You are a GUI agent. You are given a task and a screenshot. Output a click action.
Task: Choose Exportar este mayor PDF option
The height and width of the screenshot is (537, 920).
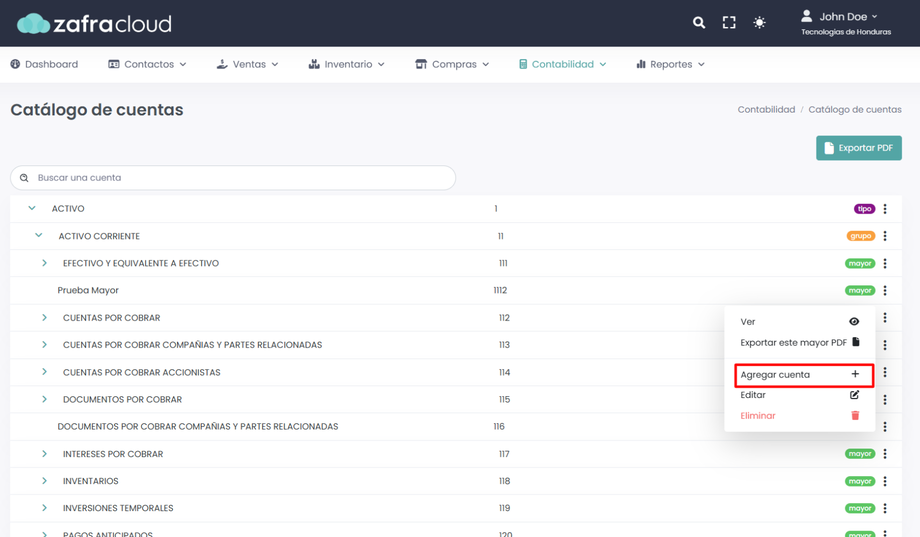pyautogui.click(x=800, y=342)
